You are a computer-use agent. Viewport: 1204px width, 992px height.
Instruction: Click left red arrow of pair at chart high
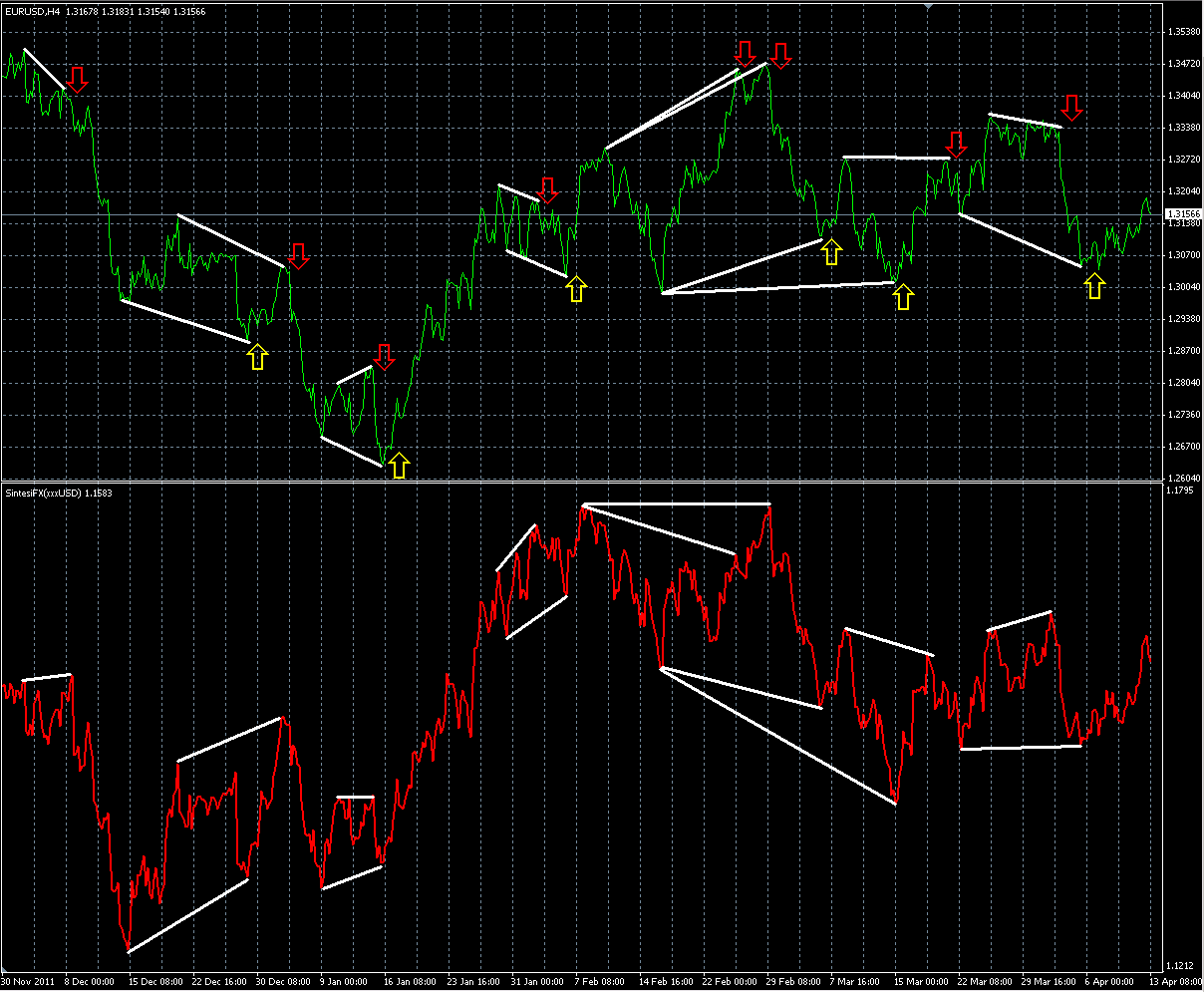point(745,54)
